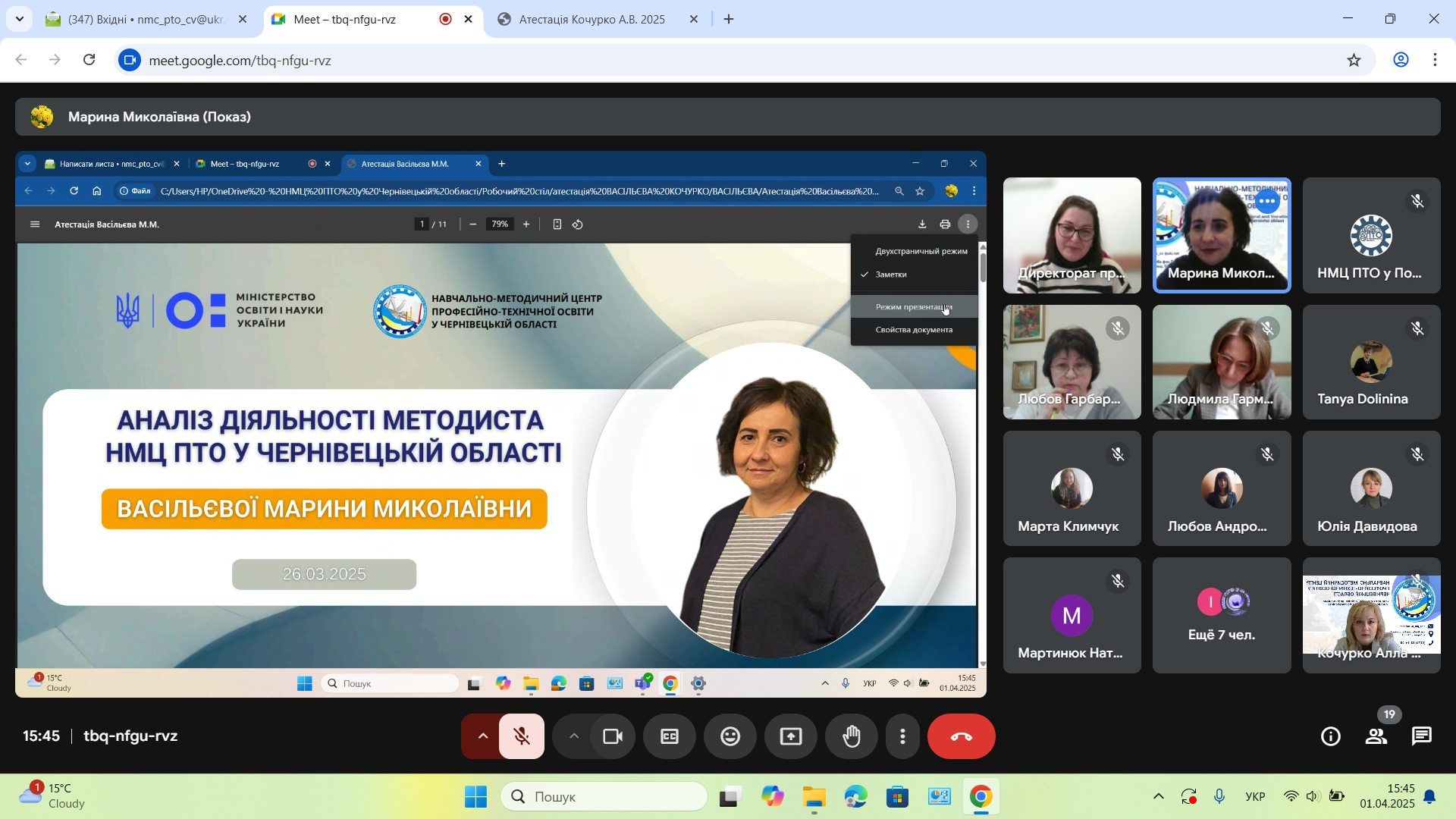The height and width of the screenshot is (819, 1456).
Task: Switch to the Атестація Кочурко А.В. 2025 tab
Action: [x=591, y=20]
